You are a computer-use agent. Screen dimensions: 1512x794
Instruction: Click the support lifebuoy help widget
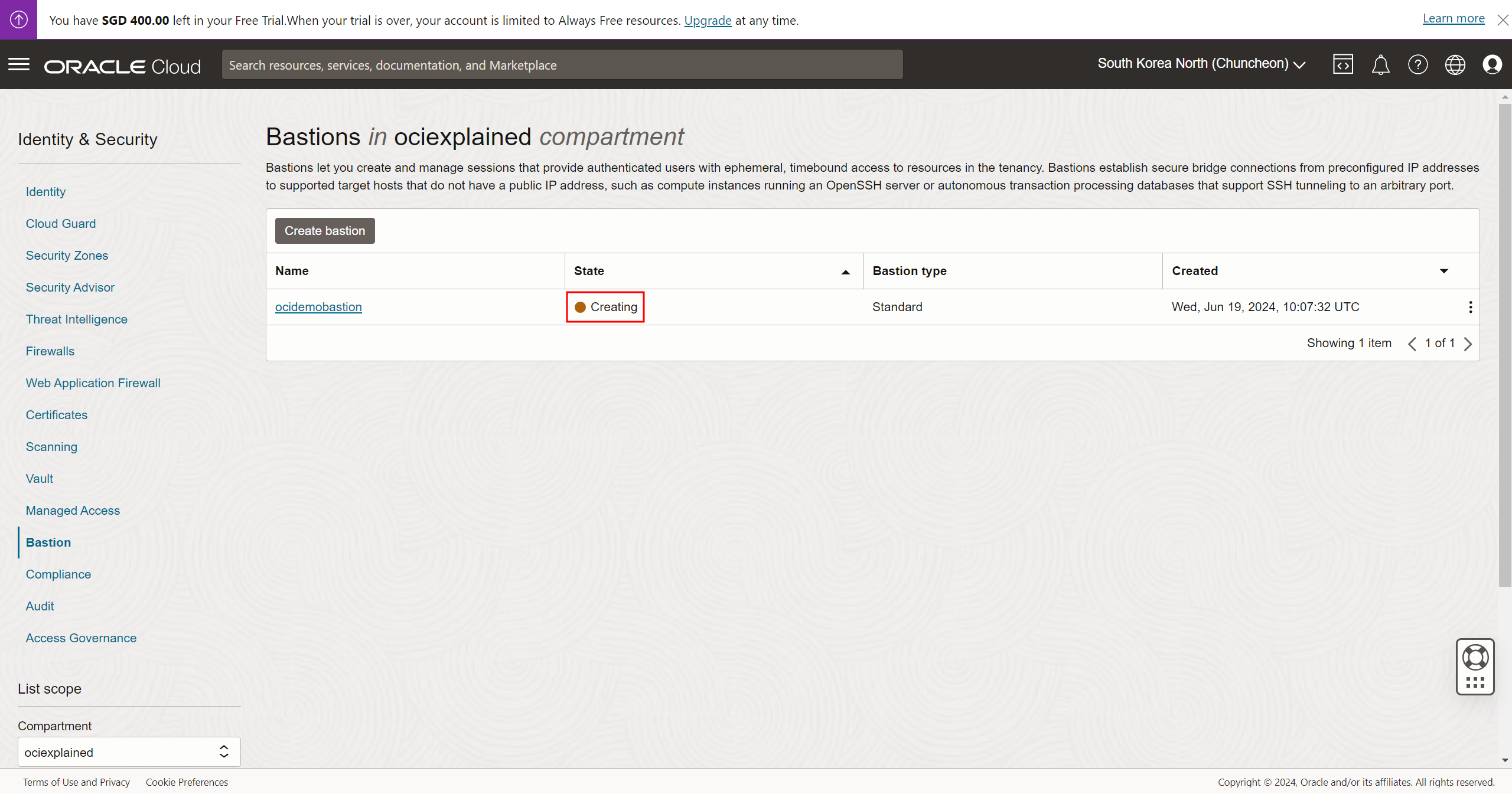[1475, 658]
